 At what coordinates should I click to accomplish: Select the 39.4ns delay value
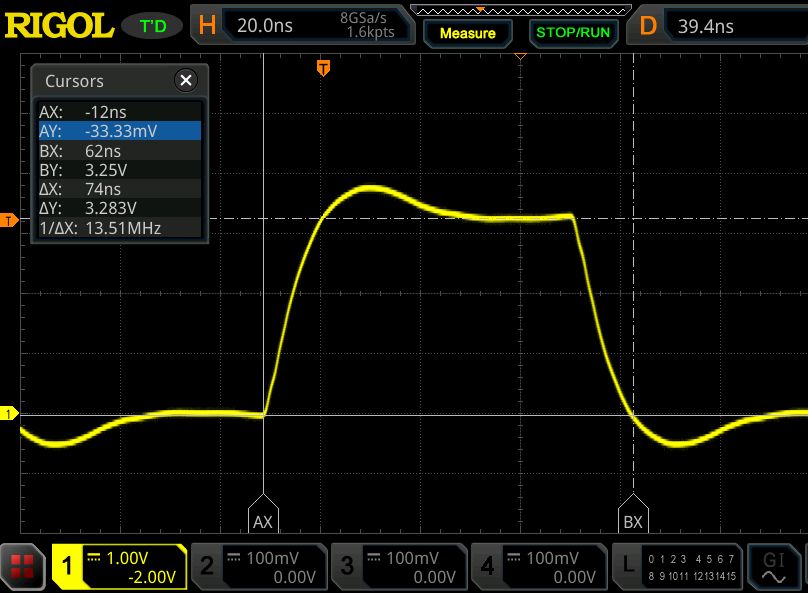pyautogui.click(x=705, y=26)
